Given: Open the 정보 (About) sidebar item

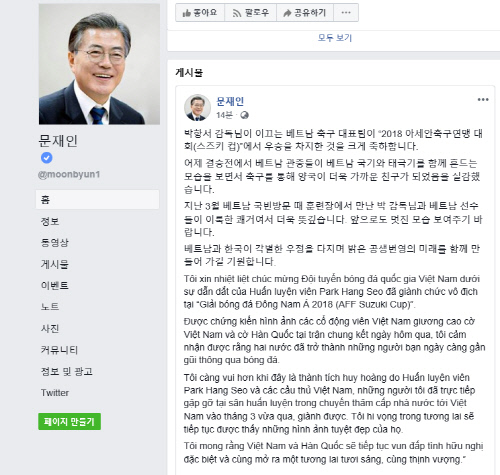Looking at the screenshot, I should point(50,221).
